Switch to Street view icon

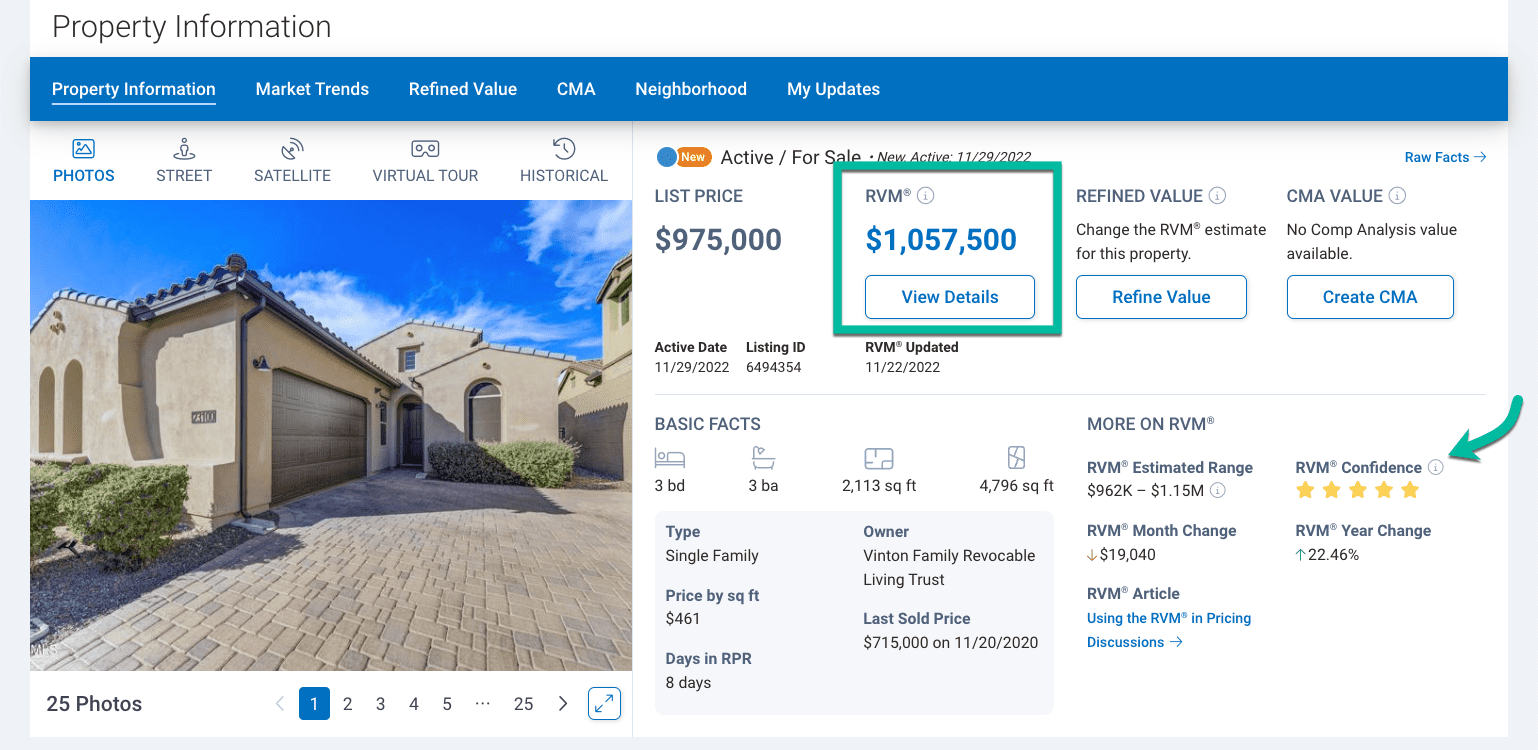pyautogui.click(x=184, y=149)
